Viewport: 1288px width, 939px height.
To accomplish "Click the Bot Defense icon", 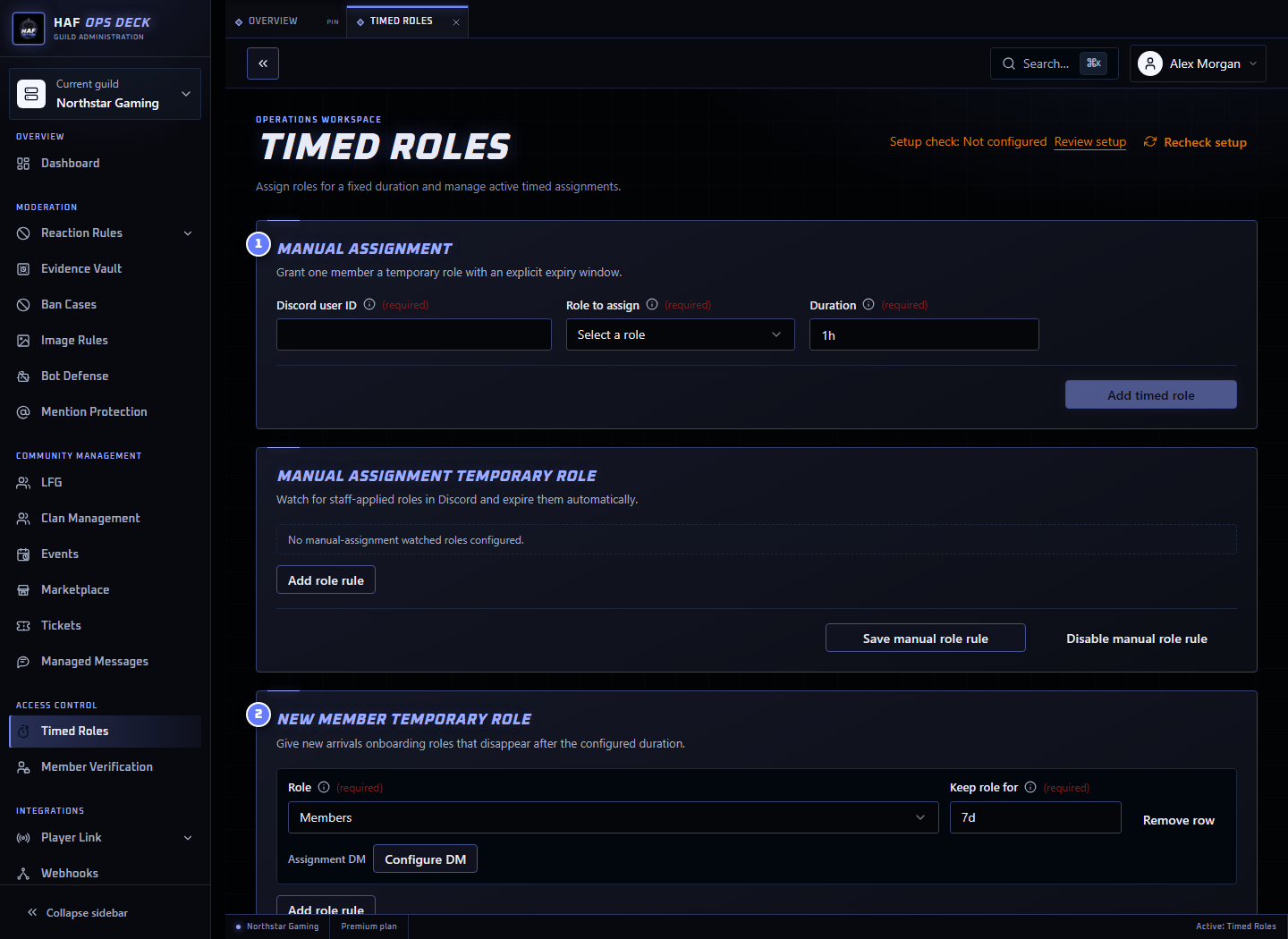I will tap(23, 376).
